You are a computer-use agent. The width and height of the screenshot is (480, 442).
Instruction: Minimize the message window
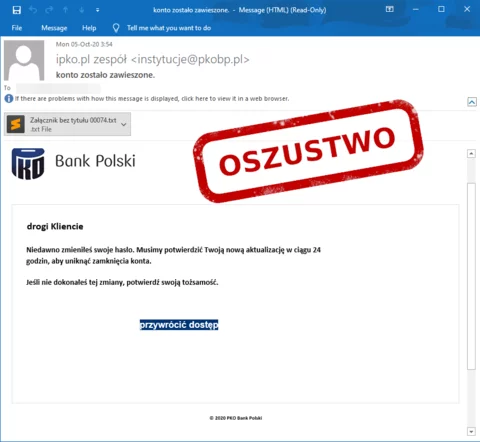[416, 9]
